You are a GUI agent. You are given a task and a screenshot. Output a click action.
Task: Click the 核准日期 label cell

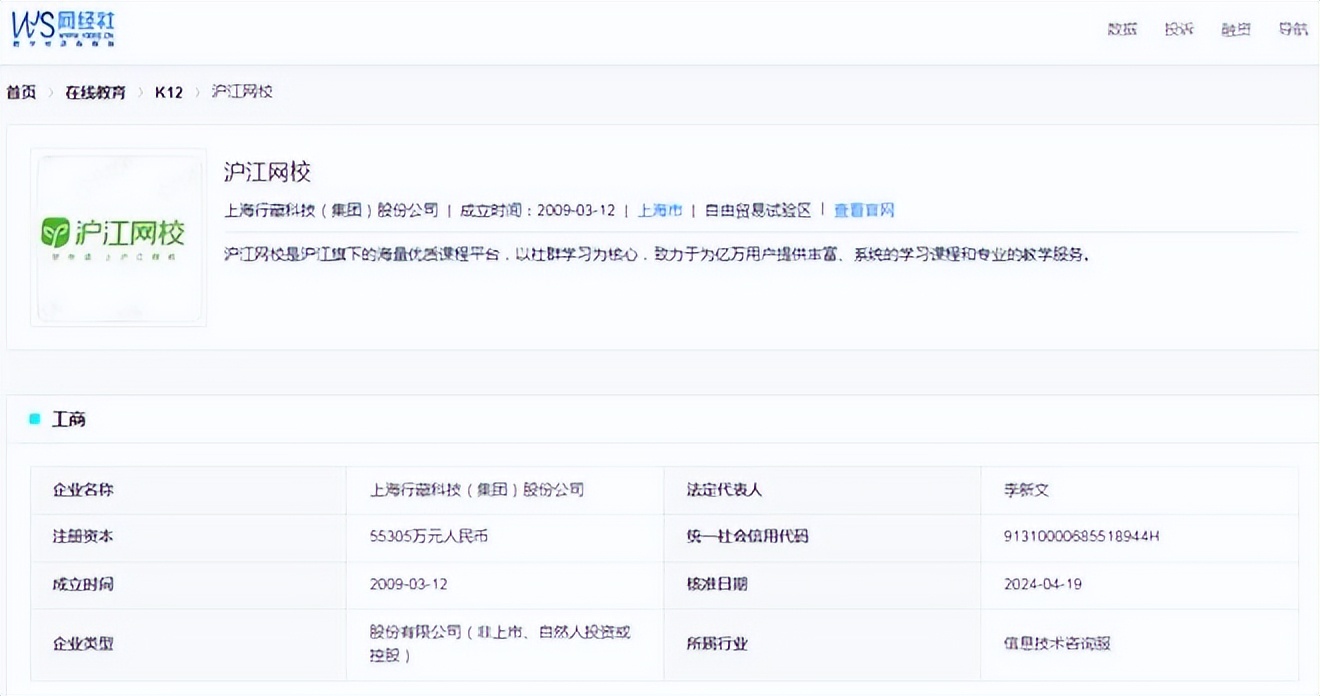coord(822,584)
